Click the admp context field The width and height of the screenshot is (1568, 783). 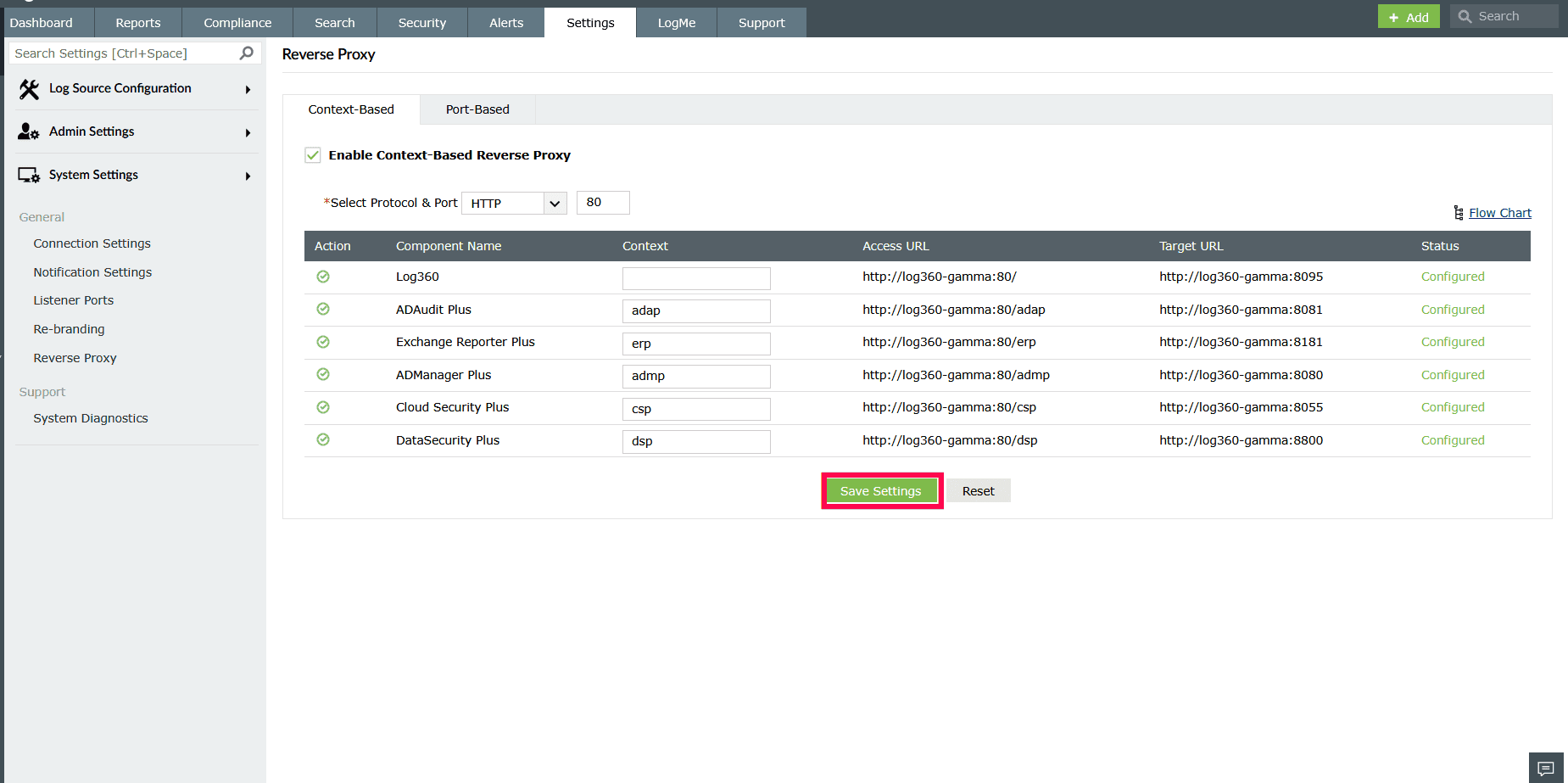coord(696,377)
